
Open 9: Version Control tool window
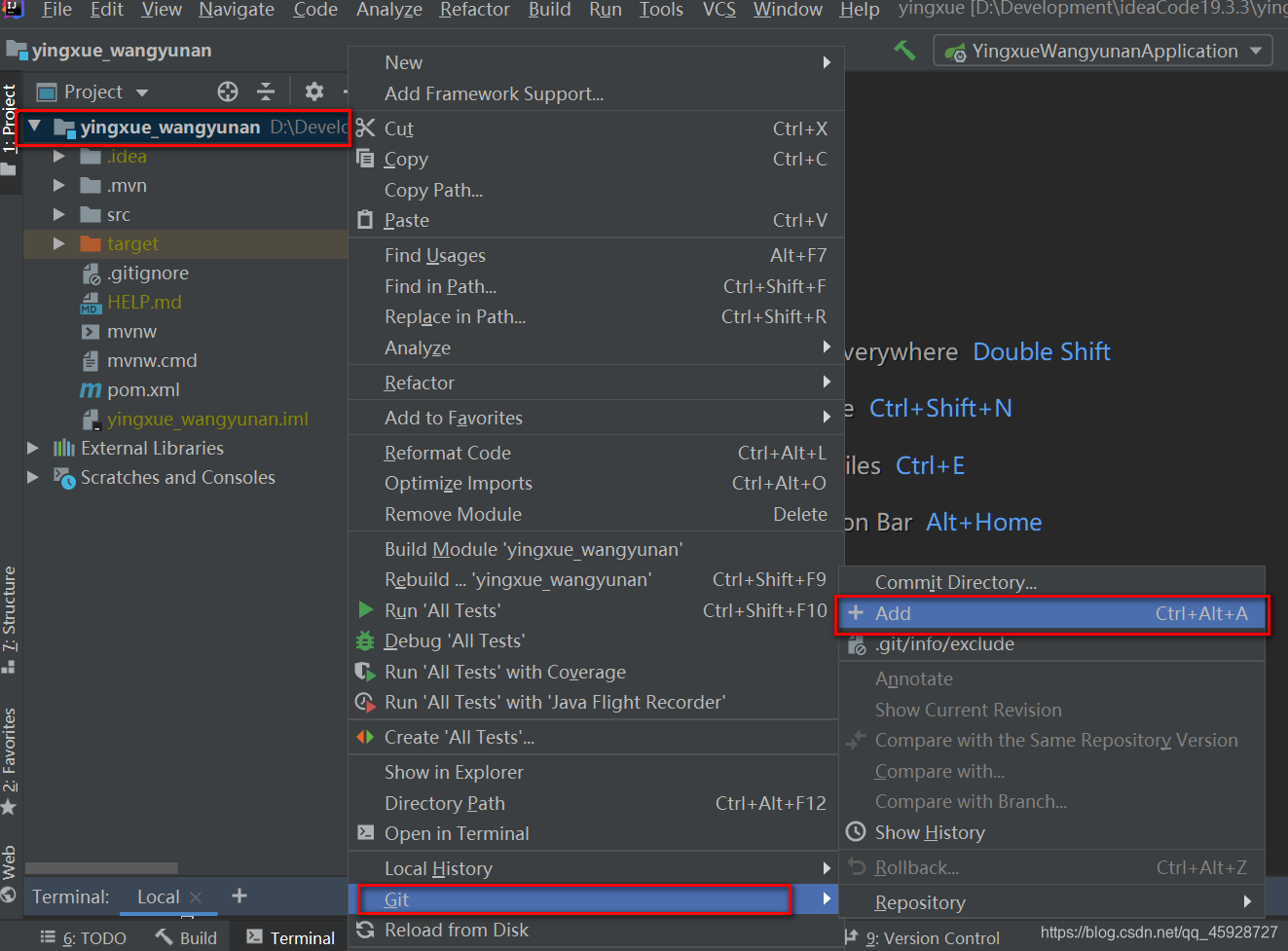pos(922,938)
